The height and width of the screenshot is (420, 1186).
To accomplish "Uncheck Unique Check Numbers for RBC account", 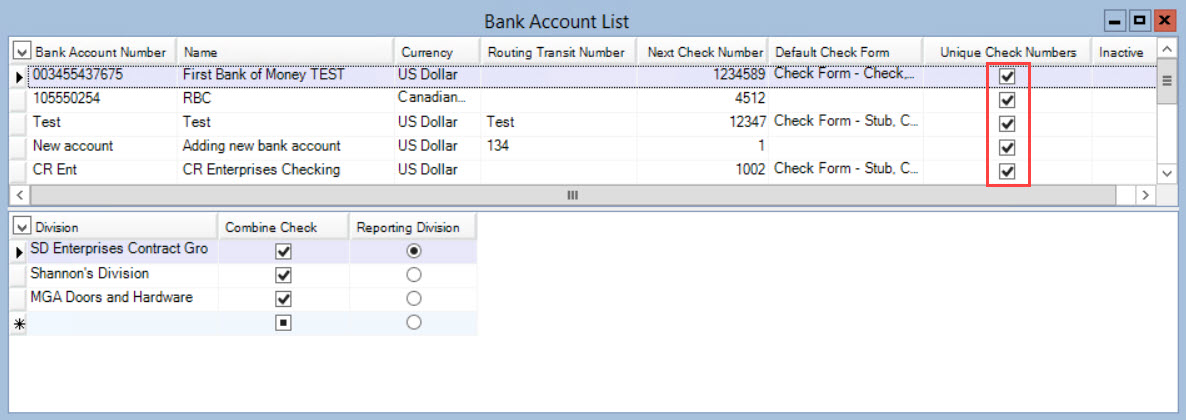I will pos(1007,100).
